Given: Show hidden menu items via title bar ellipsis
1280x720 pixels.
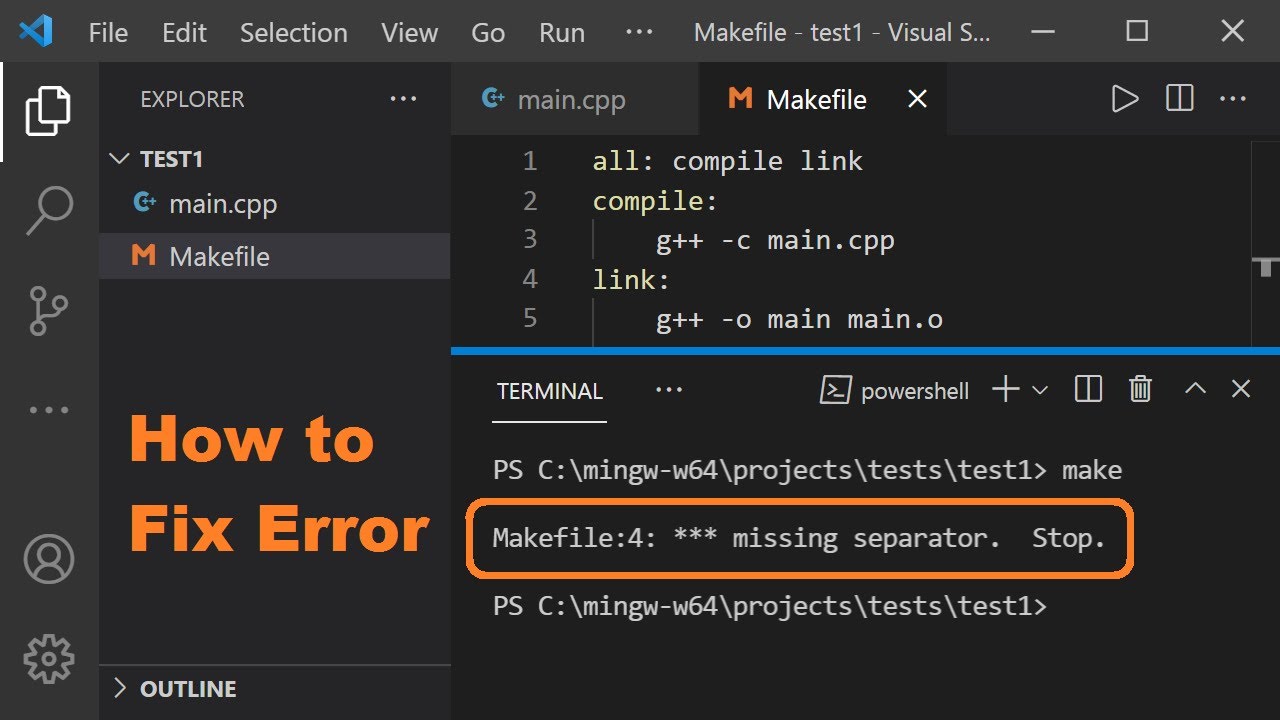Looking at the screenshot, I should [638, 32].
